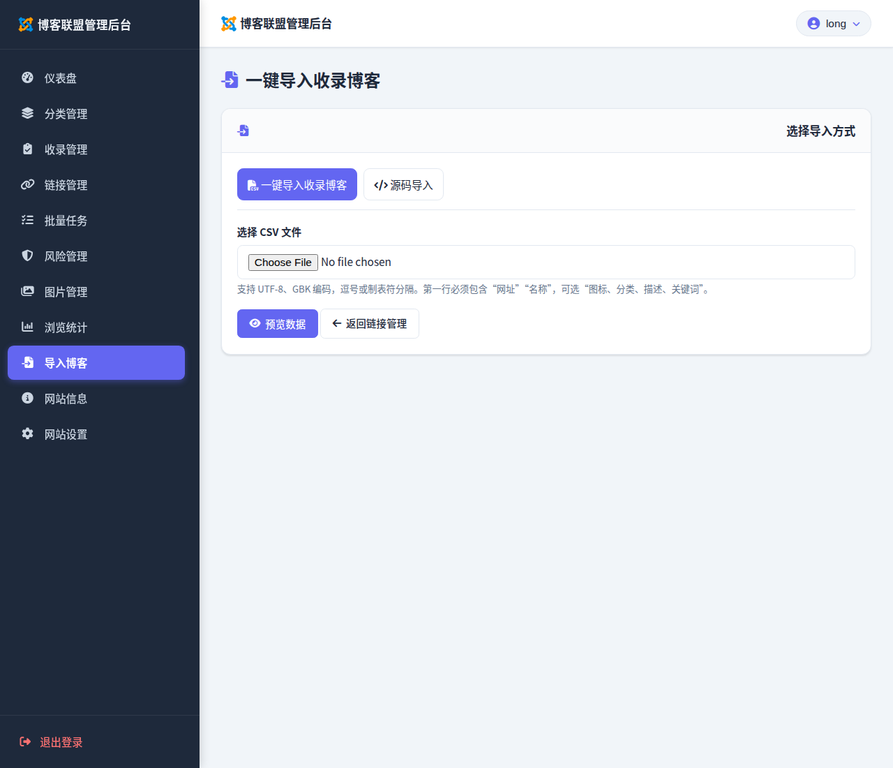Open 仪表盘 menu item
The width and height of the screenshot is (893, 768).
96,78
